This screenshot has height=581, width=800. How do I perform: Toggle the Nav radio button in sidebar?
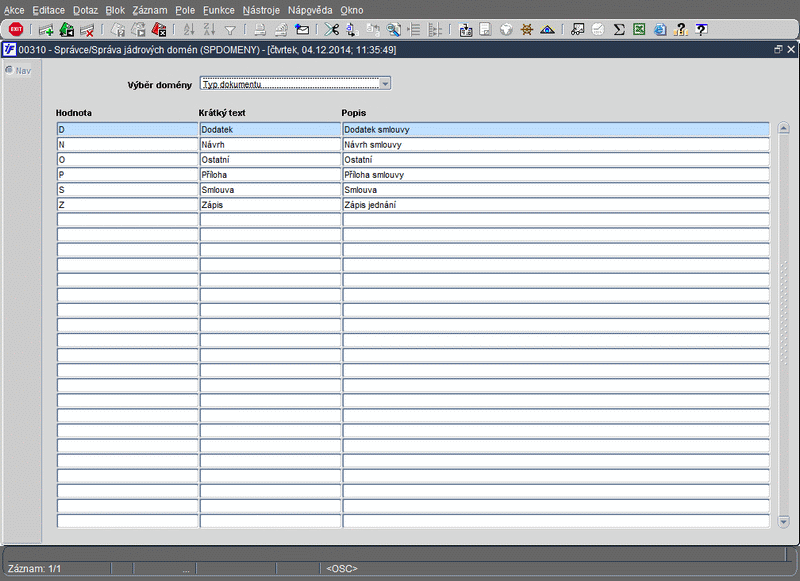(9, 70)
